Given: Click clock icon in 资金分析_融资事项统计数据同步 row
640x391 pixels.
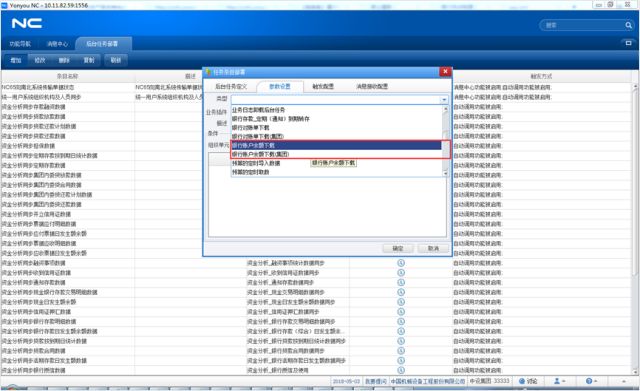Looking at the screenshot, I should click(x=401, y=263).
